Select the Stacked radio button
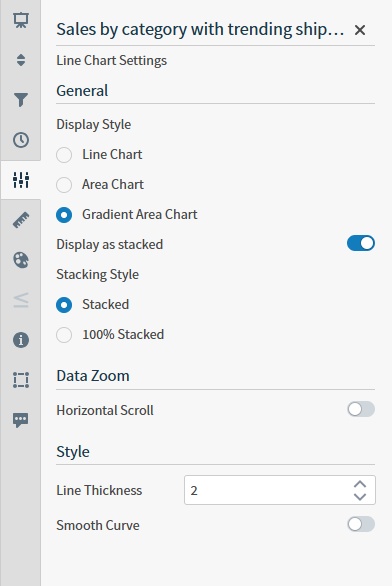Viewport: 392px width, 586px height. click(64, 305)
